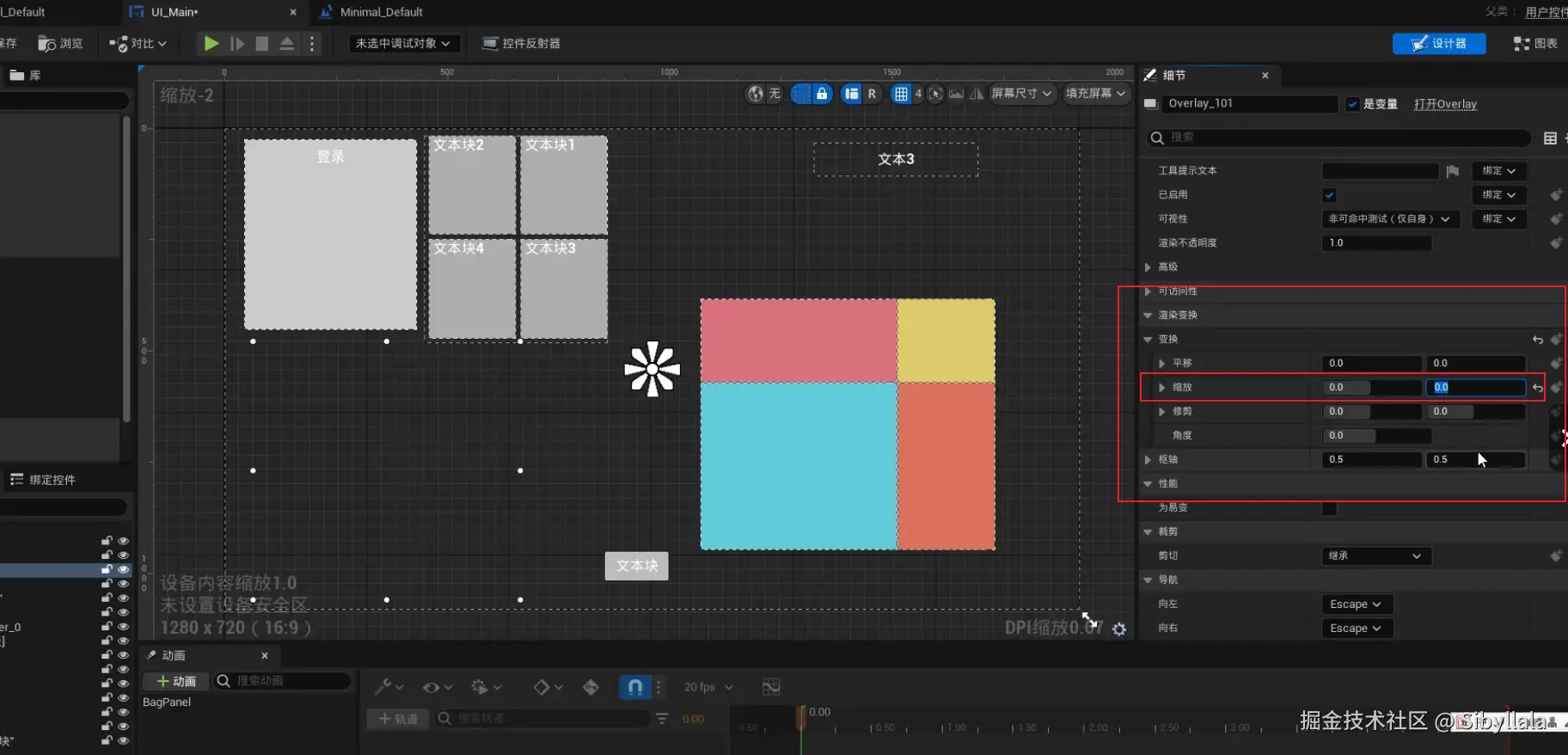Reset 变换 transform to default arrow
The height and width of the screenshot is (755, 1568).
[x=1538, y=340]
